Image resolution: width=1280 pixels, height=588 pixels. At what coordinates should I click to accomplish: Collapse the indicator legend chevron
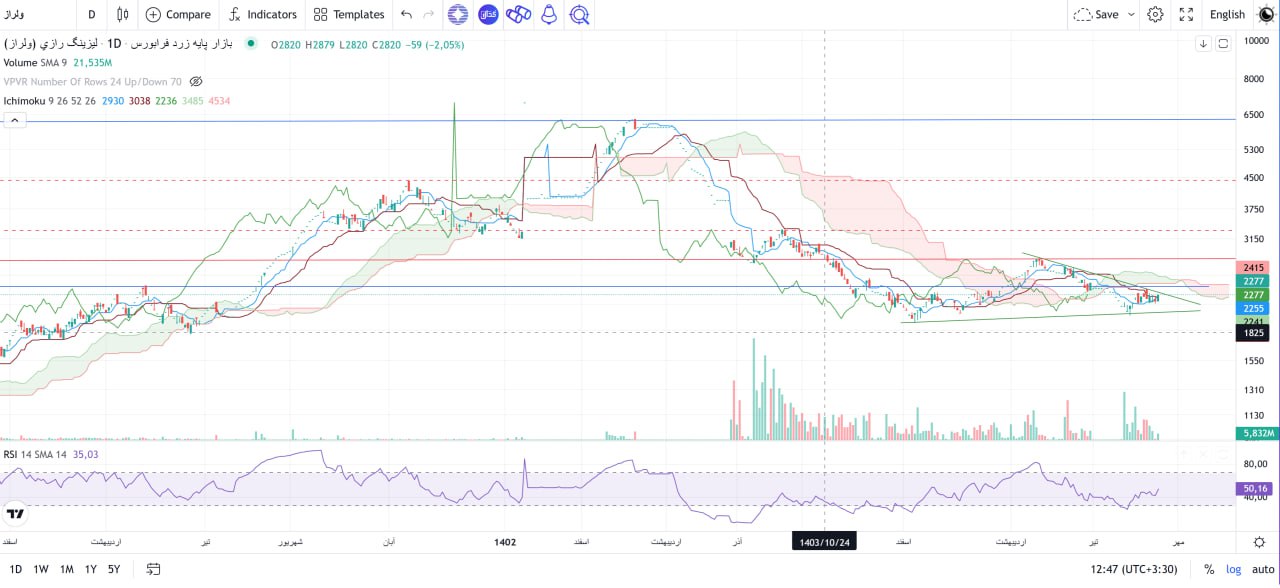coord(14,119)
